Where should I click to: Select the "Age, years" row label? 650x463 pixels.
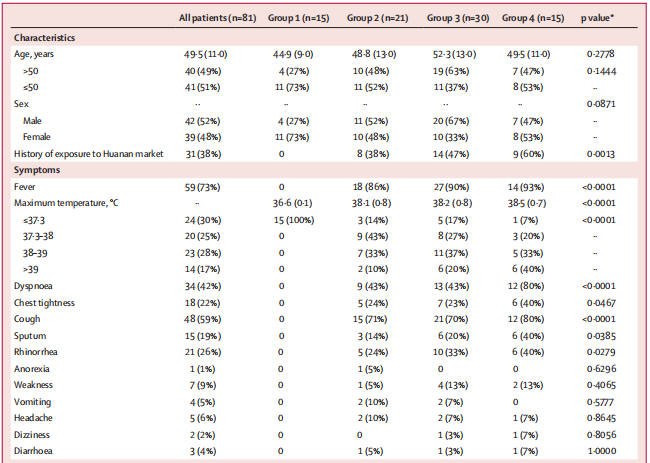34,54
